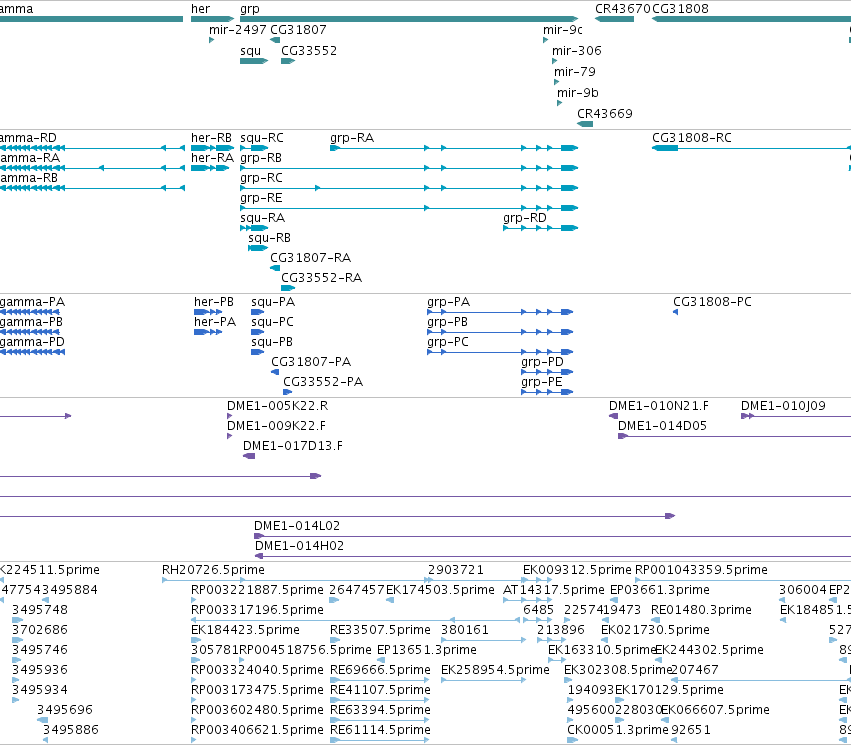Click the DME1-005K22.R clone label
This screenshot has width=851, height=745.
point(278,406)
